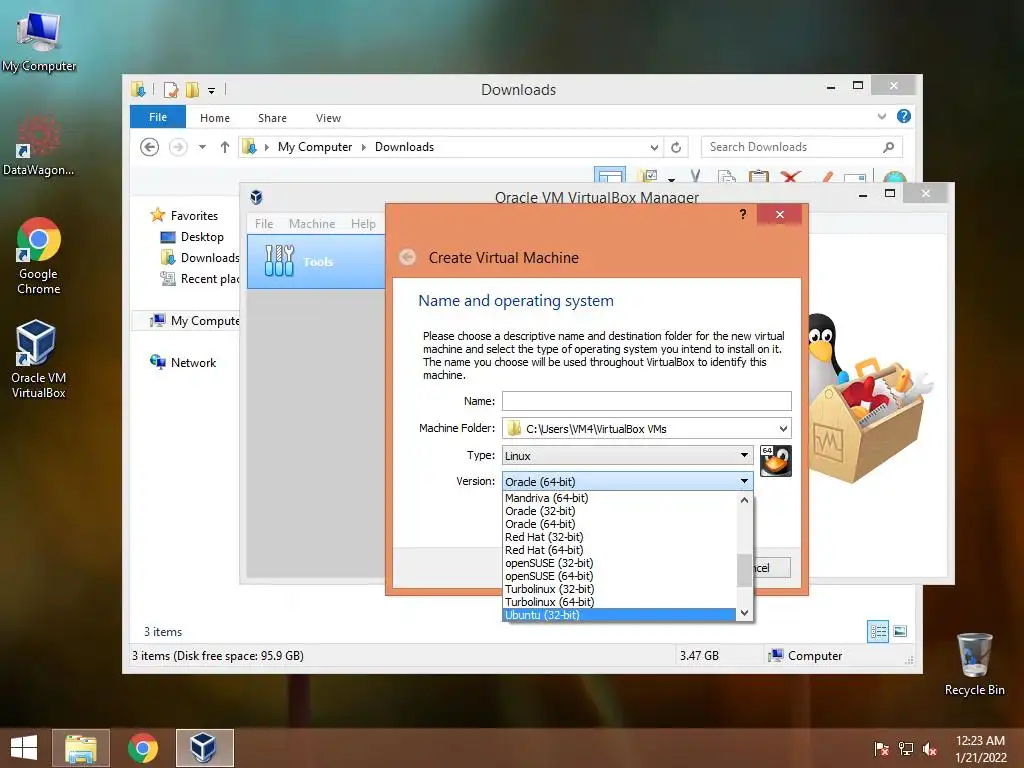
Task: Switch Explorer to details view icon
Action: 878,632
